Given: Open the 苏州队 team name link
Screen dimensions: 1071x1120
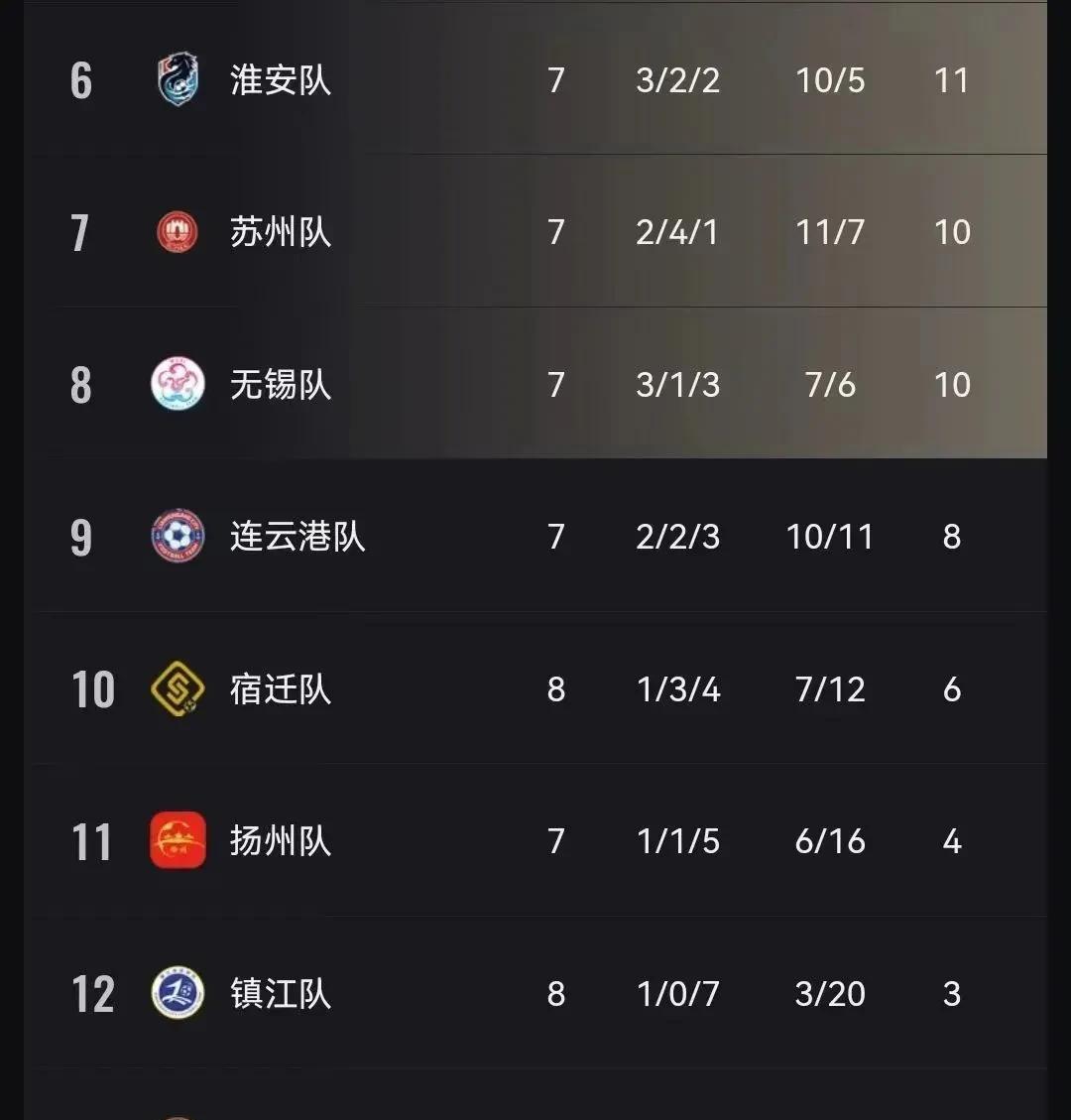Looking at the screenshot, I should point(281,233).
